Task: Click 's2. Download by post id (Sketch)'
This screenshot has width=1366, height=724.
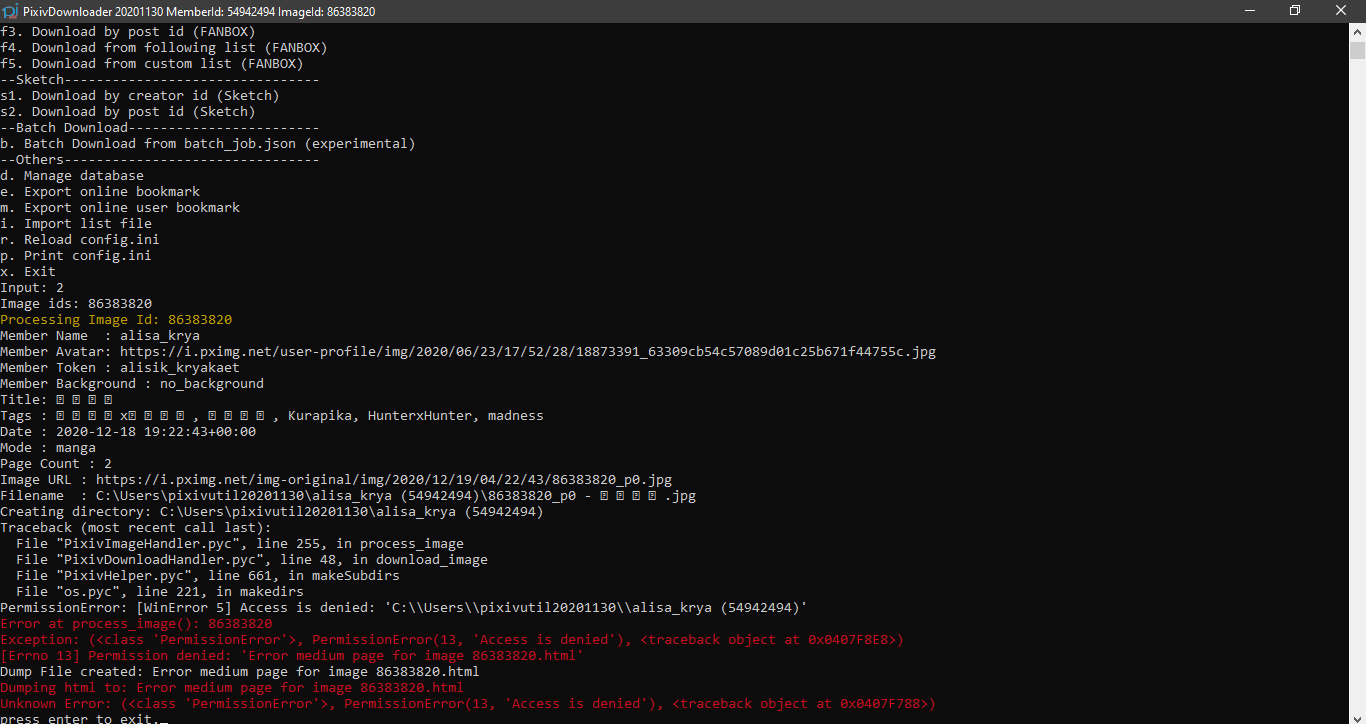Action: tap(128, 112)
